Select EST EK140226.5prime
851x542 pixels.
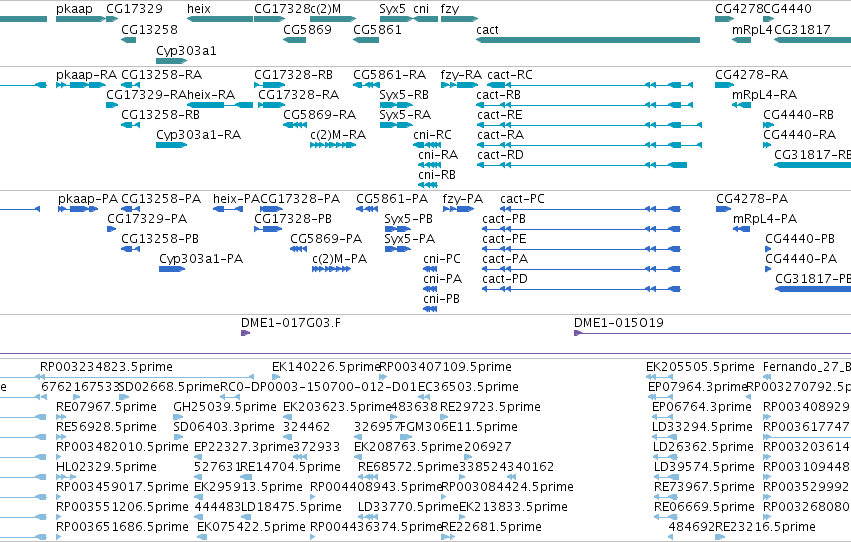pyautogui.click(x=276, y=377)
